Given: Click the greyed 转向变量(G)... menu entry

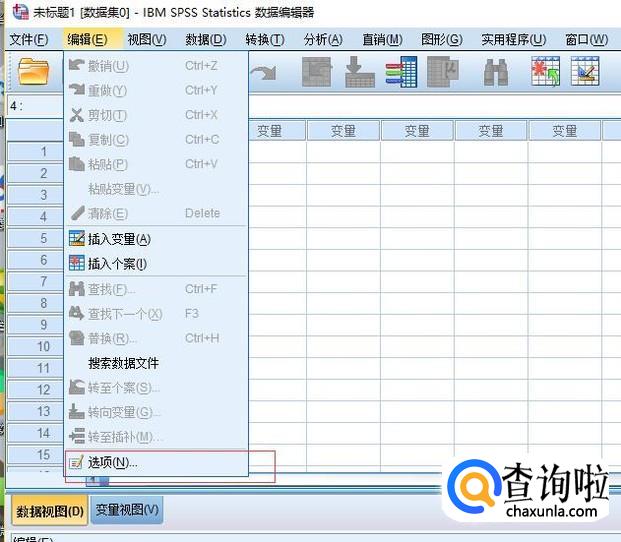Looking at the screenshot, I should (156, 413).
